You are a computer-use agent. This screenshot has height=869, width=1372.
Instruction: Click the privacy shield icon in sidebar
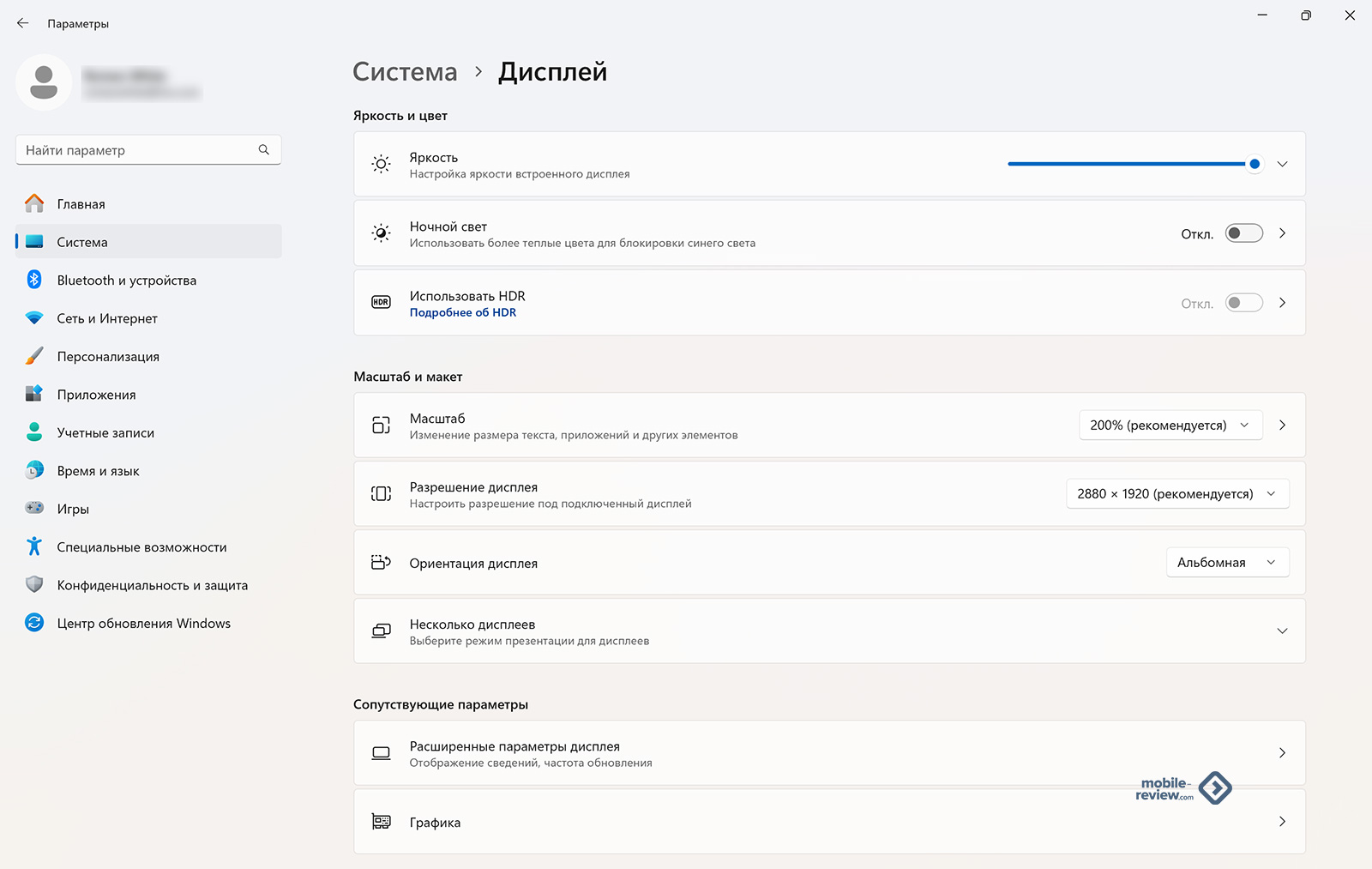pos(34,584)
